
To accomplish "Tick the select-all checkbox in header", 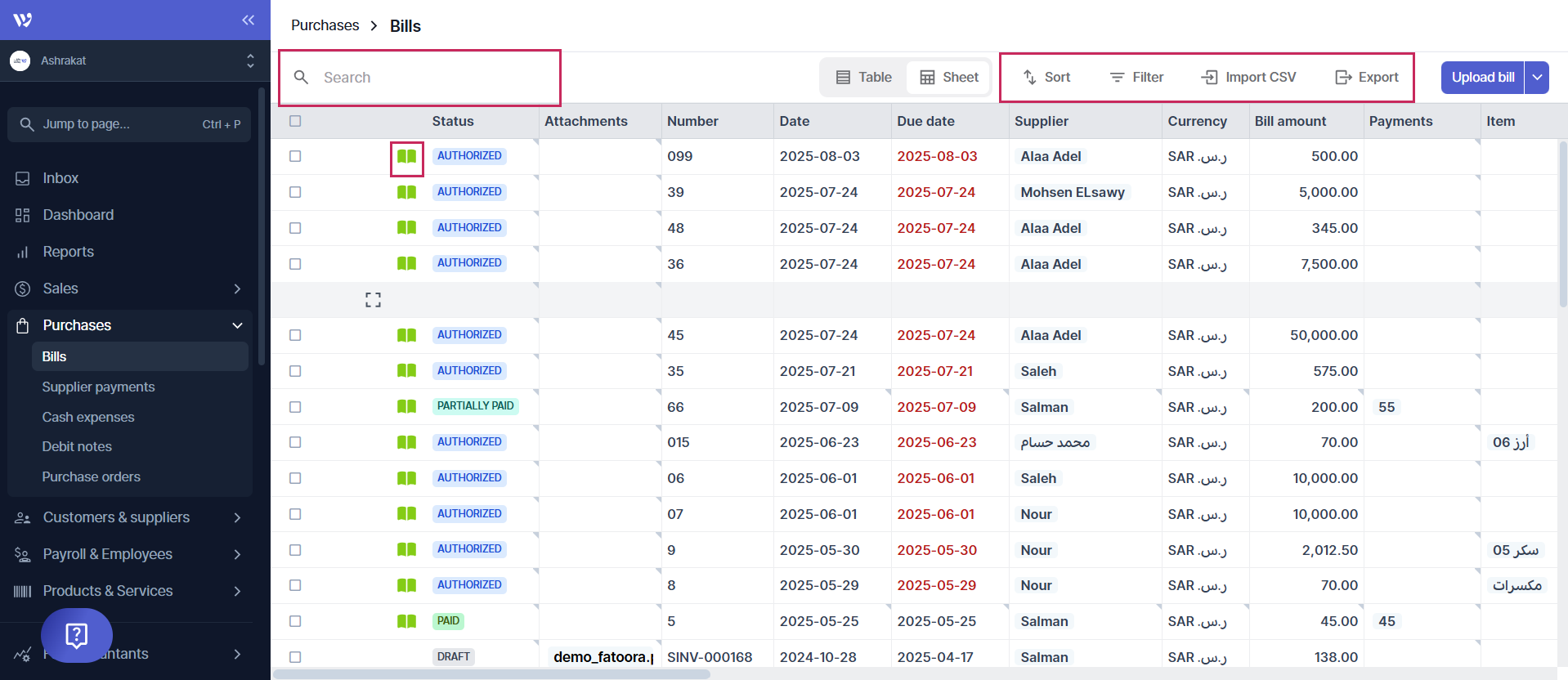I will point(295,121).
